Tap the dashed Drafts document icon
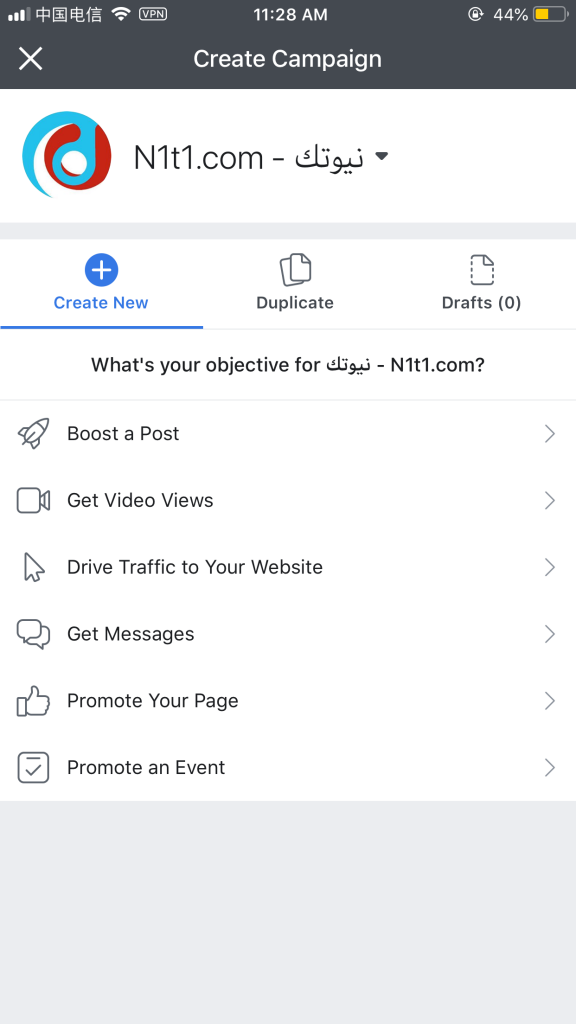The width and height of the screenshot is (576, 1024). click(482, 270)
